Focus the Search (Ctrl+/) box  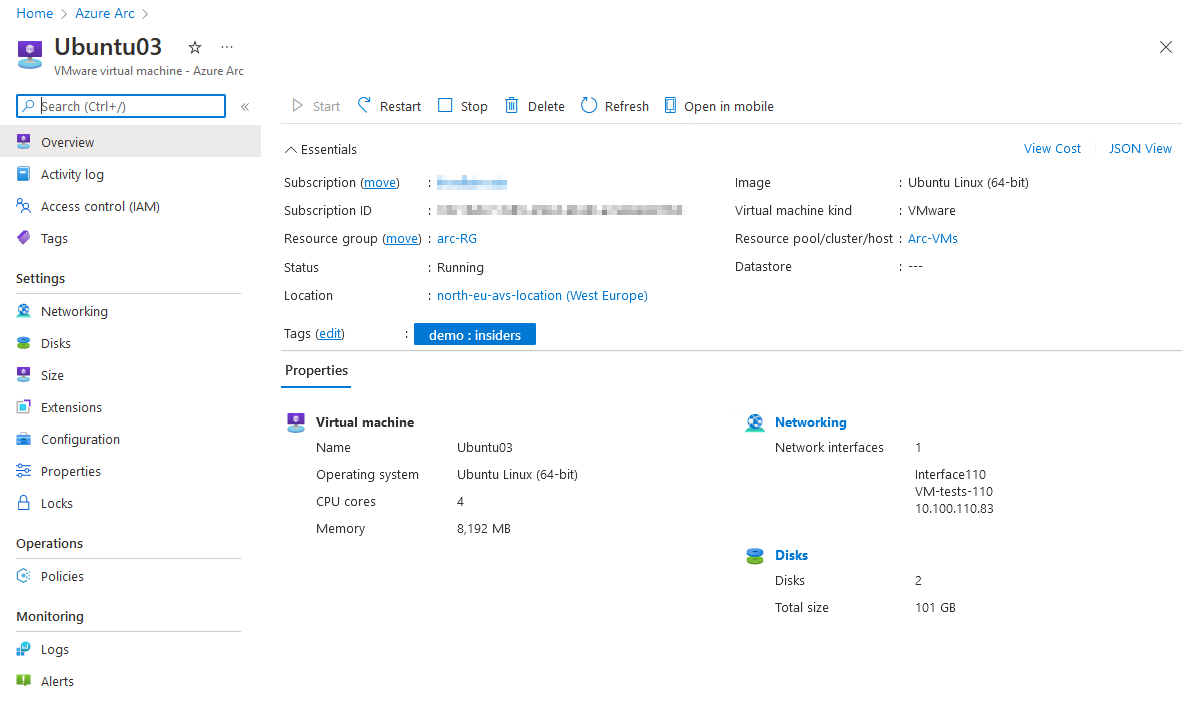(121, 106)
